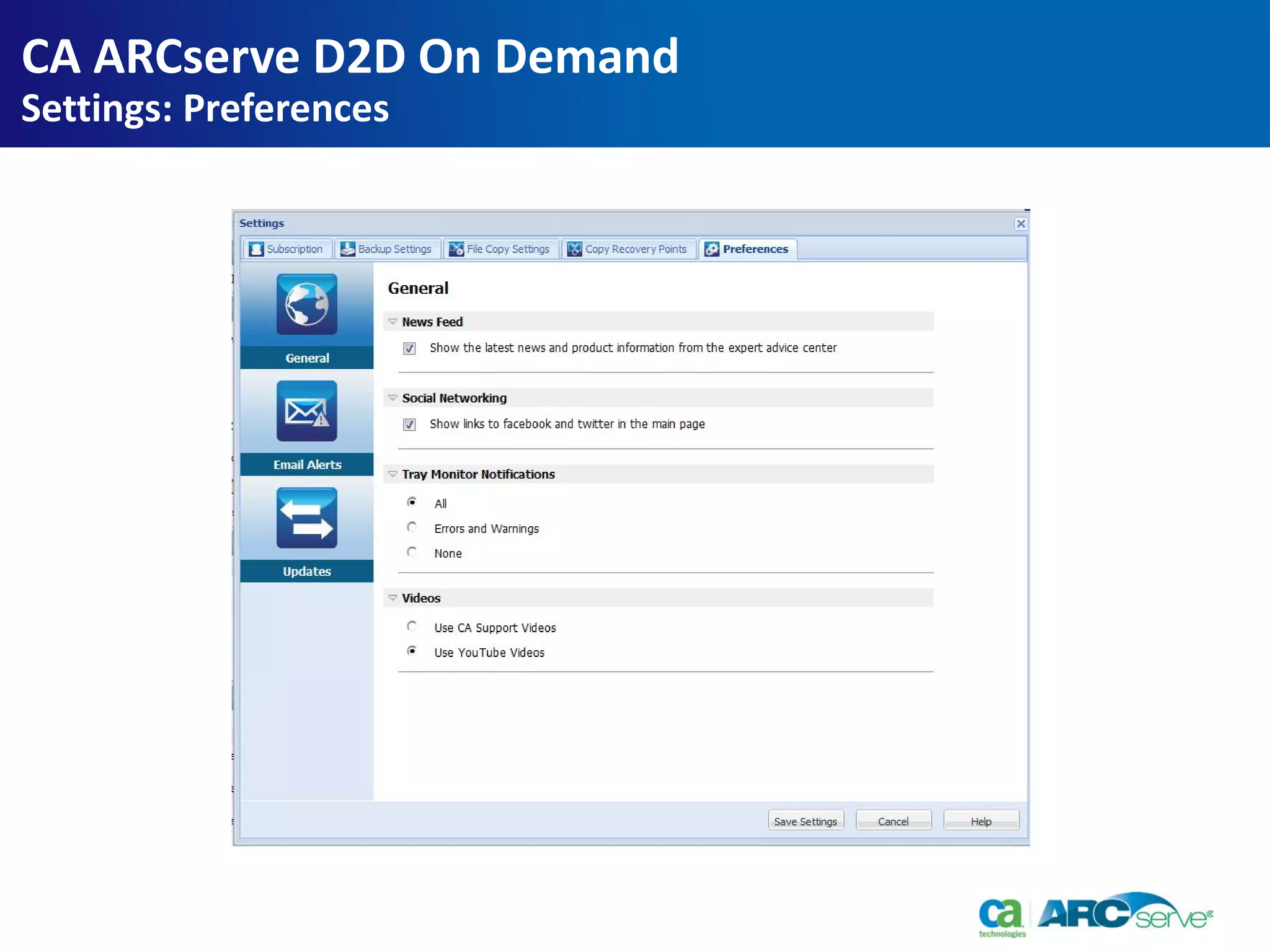Select Use CA Support Videos option

point(412,626)
